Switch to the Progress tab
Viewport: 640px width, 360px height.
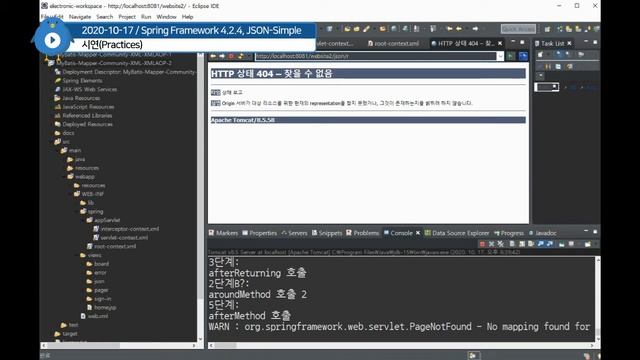click(509, 233)
